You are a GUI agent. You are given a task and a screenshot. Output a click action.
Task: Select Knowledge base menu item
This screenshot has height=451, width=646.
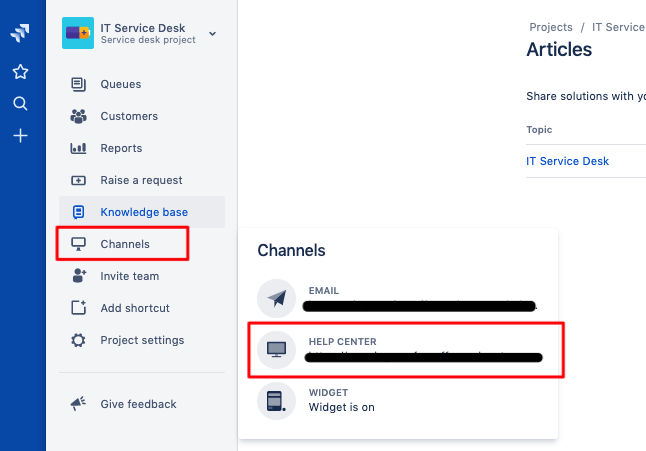[x=142, y=212]
